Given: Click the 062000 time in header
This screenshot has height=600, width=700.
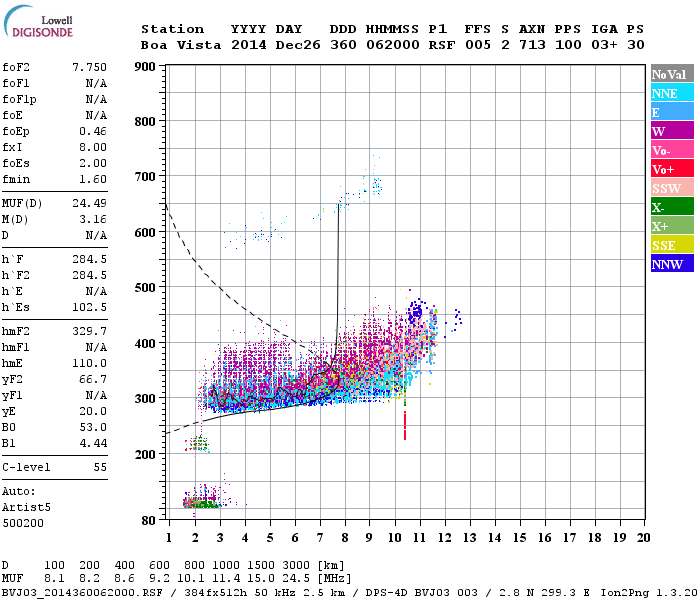Looking at the screenshot, I should tap(393, 45).
